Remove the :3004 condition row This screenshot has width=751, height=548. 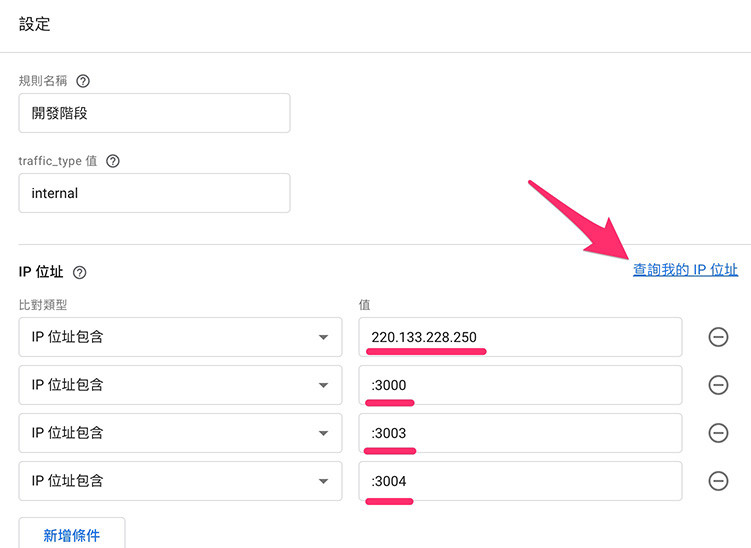[718, 480]
